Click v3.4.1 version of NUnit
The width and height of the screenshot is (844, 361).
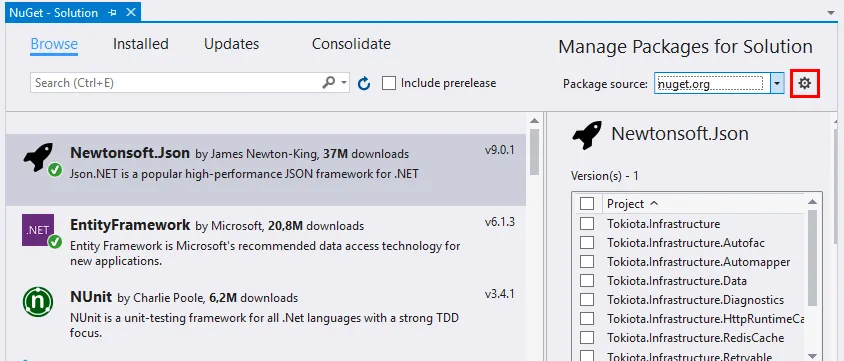coord(499,294)
